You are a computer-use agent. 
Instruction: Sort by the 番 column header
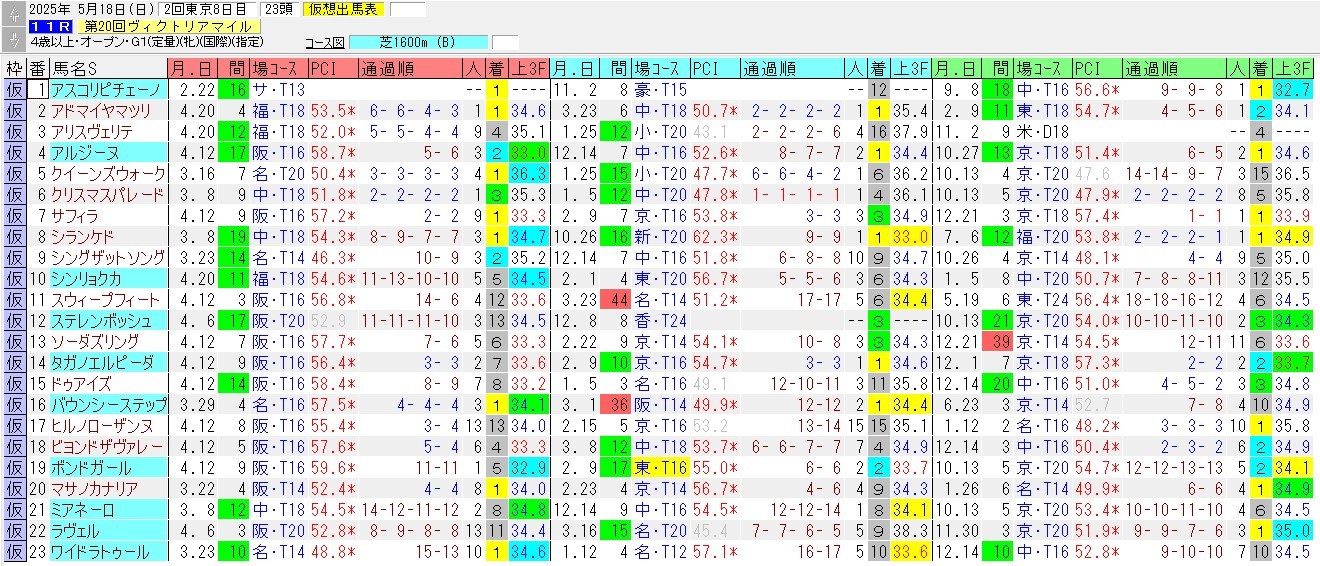[x=37, y=68]
